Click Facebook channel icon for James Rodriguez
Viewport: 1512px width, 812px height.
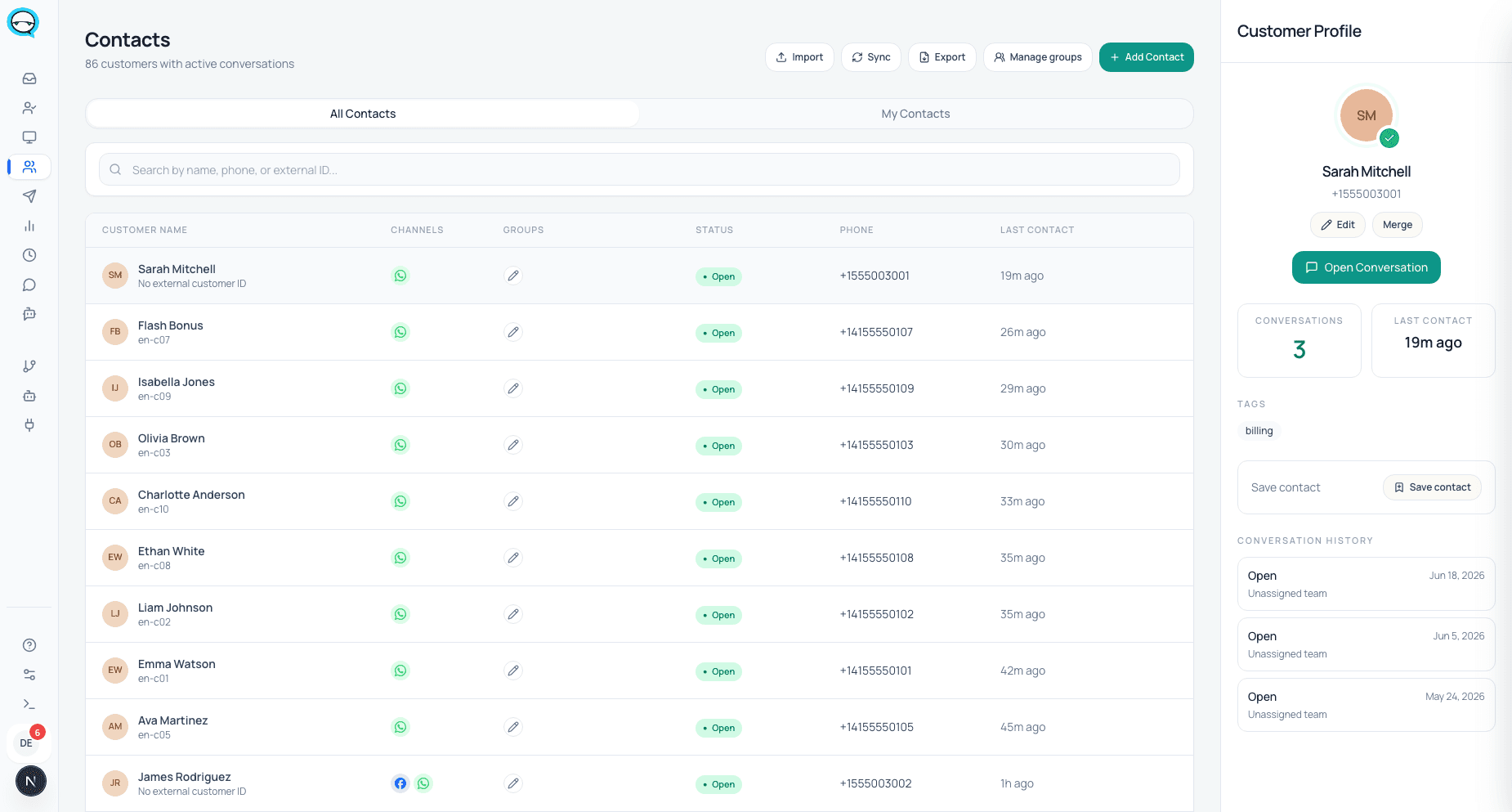(400, 783)
